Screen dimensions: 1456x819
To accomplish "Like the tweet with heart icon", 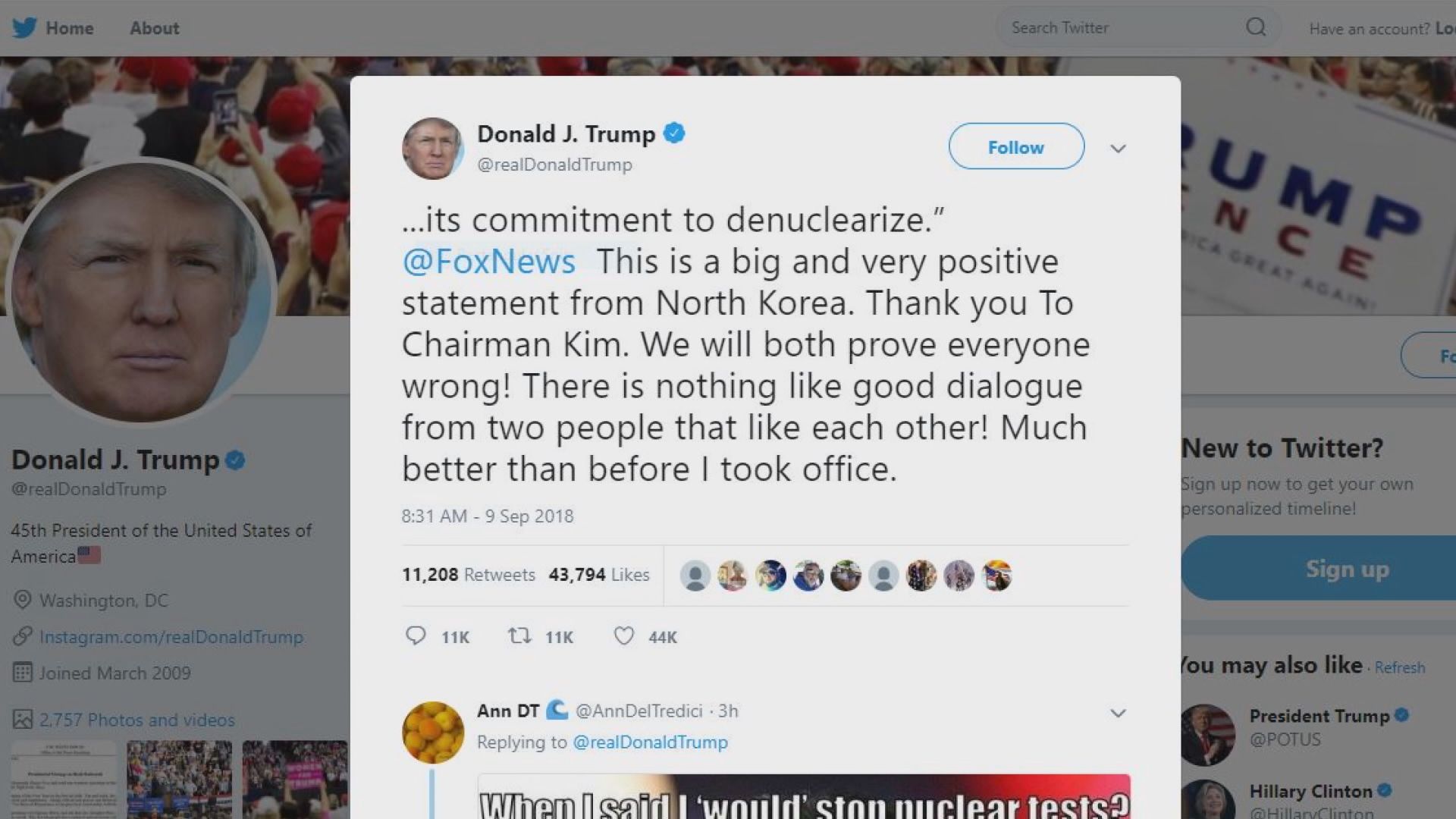I will 623,635.
